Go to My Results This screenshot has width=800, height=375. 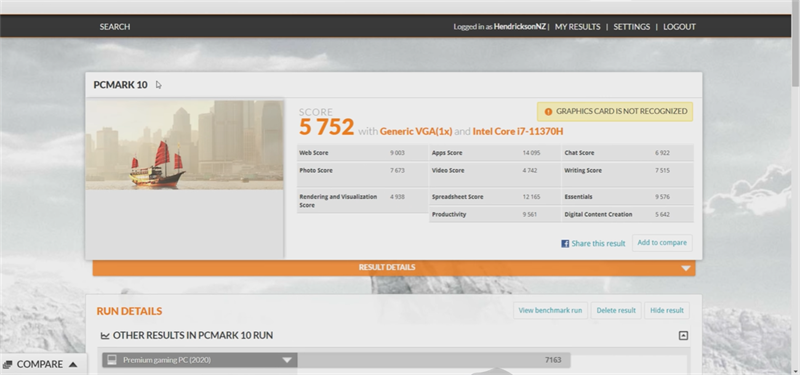click(578, 27)
